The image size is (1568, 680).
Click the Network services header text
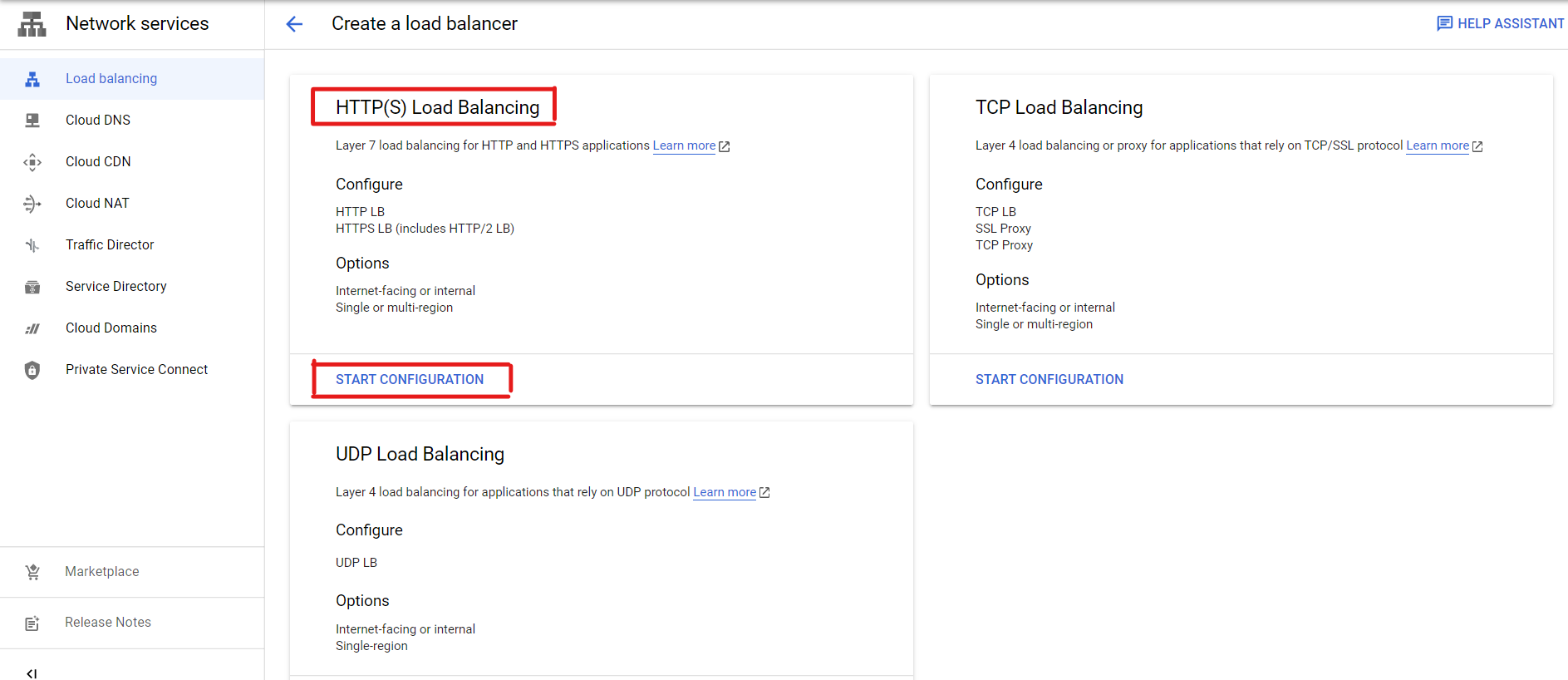coord(137,23)
